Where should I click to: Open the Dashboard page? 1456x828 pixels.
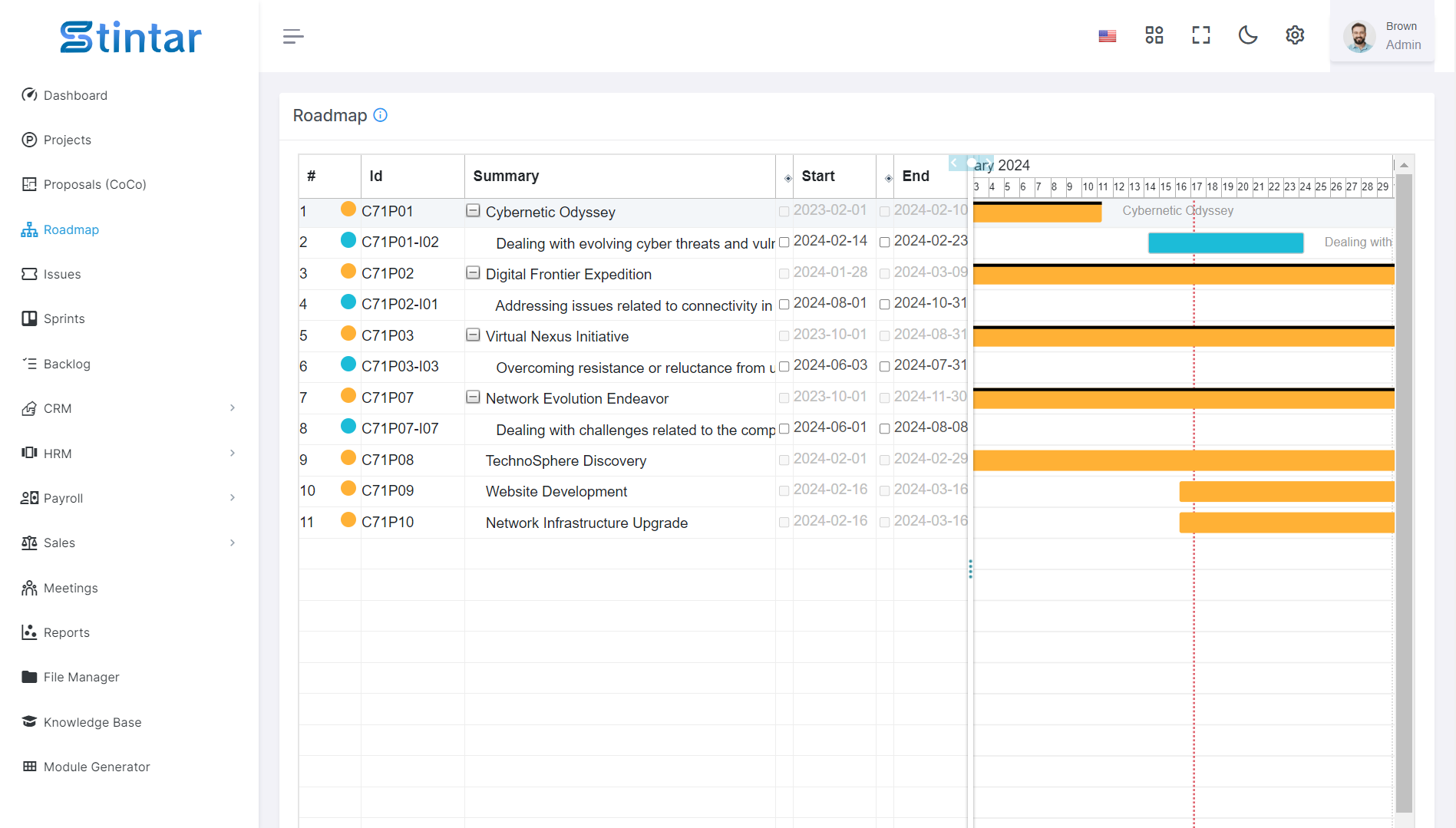64,95
